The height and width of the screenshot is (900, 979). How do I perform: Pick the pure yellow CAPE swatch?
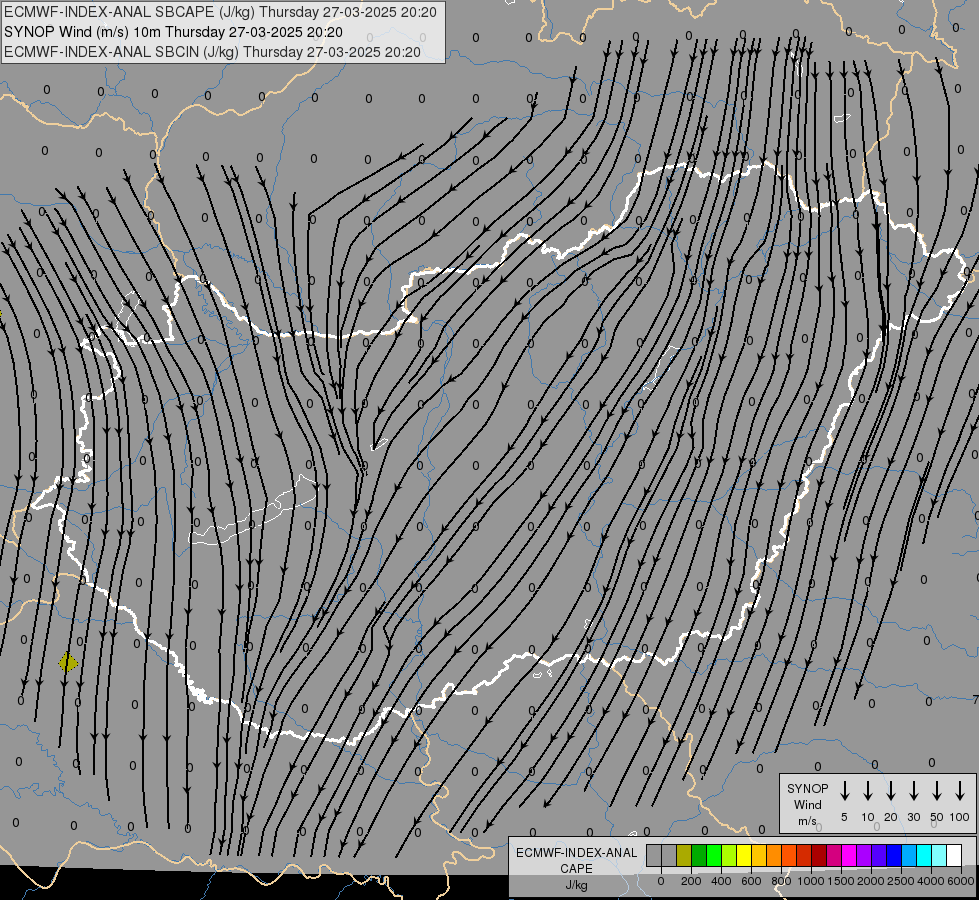(744, 855)
